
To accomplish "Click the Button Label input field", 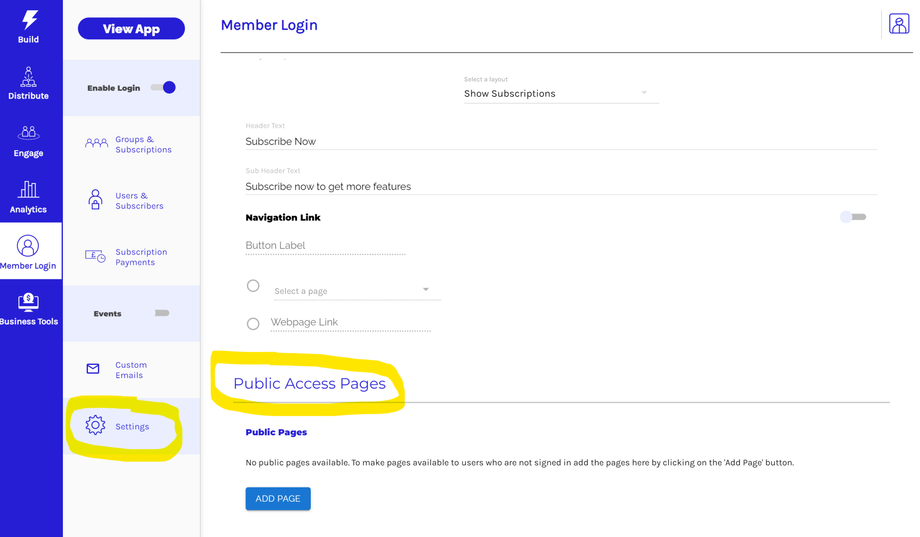I will (x=325, y=246).
